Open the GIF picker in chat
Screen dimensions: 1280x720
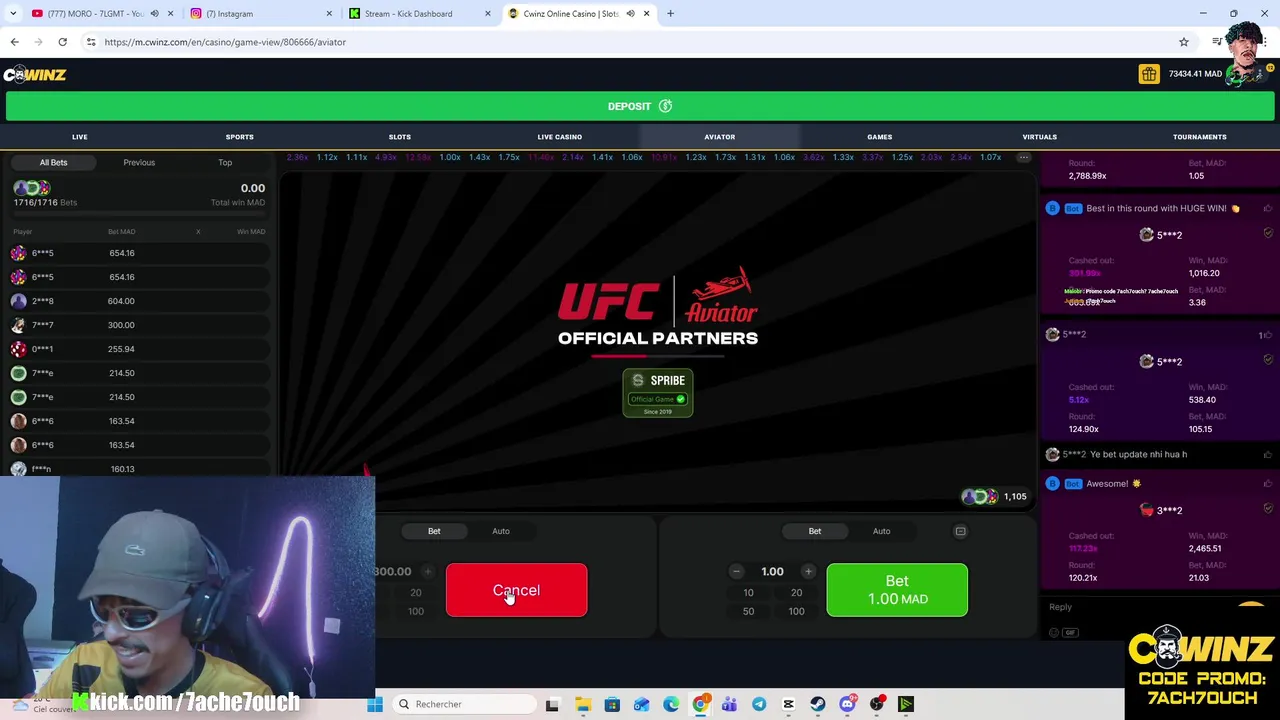point(1070,632)
